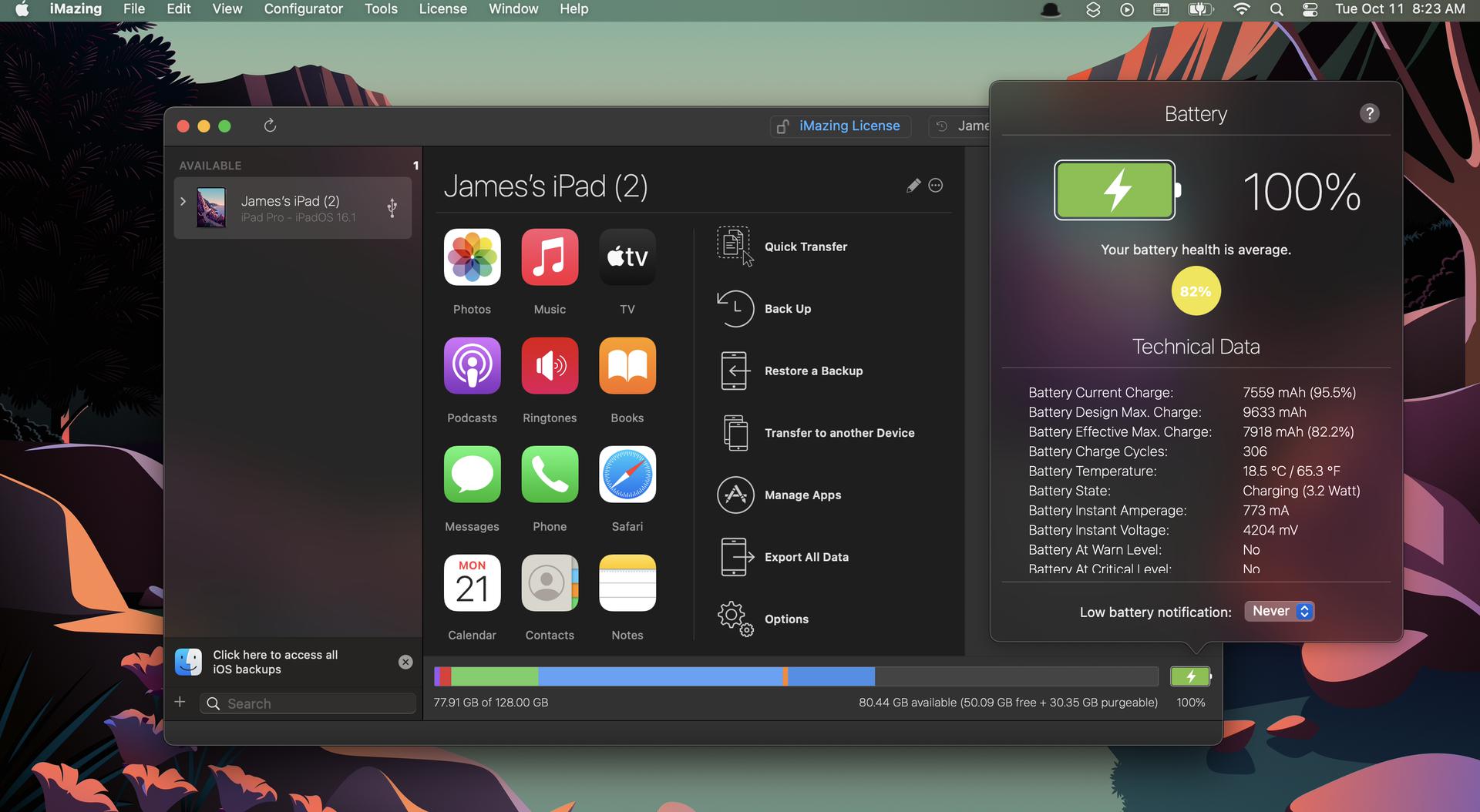1480x812 pixels.
Task: Click the refresh arrow in toolbar
Action: [x=270, y=126]
